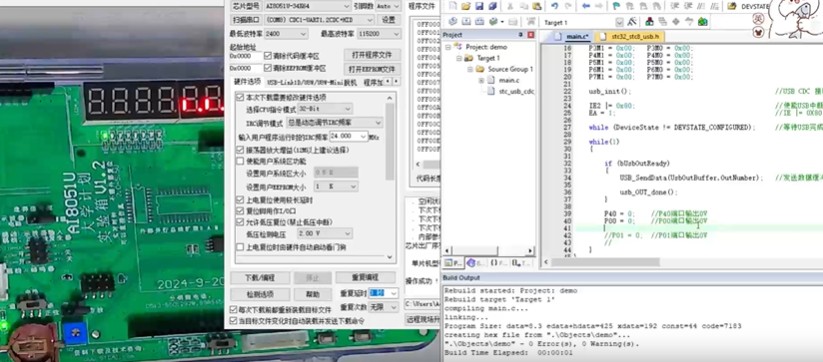The width and height of the screenshot is (823, 362).
Task: Collapse the Project: demo tree node
Action: [x=449, y=47]
